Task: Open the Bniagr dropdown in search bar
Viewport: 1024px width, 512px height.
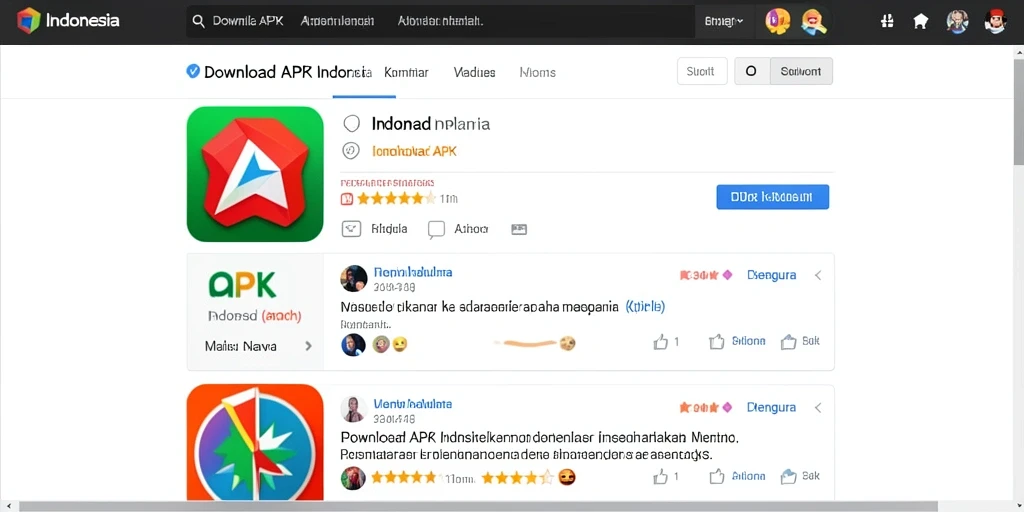Action: pos(724,21)
